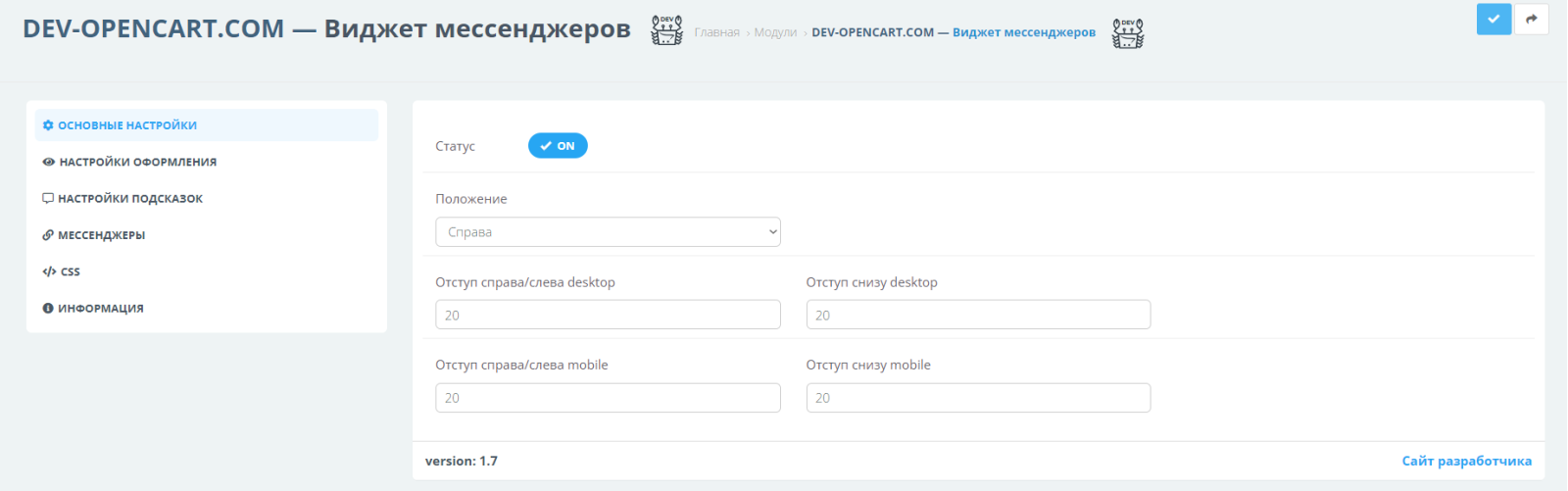Open the Положение dropdown

click(x=608, y=232)
